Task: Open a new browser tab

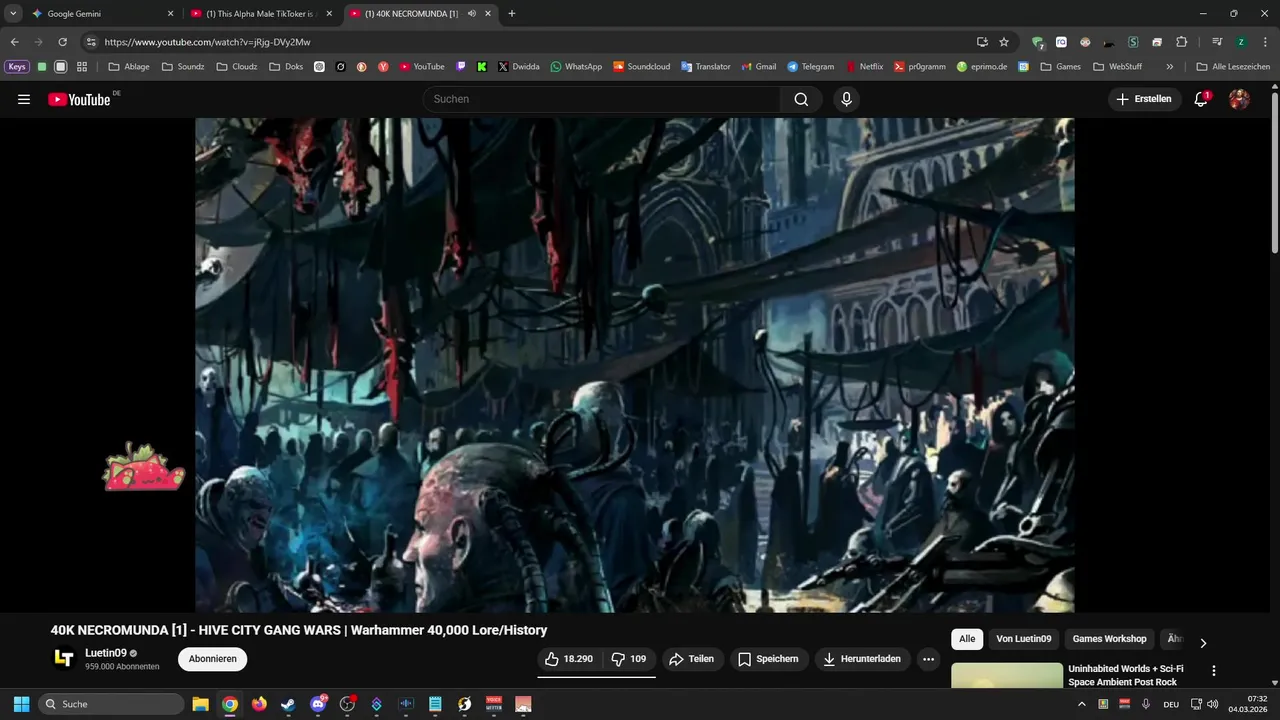Action: click(x=512, y=14)
